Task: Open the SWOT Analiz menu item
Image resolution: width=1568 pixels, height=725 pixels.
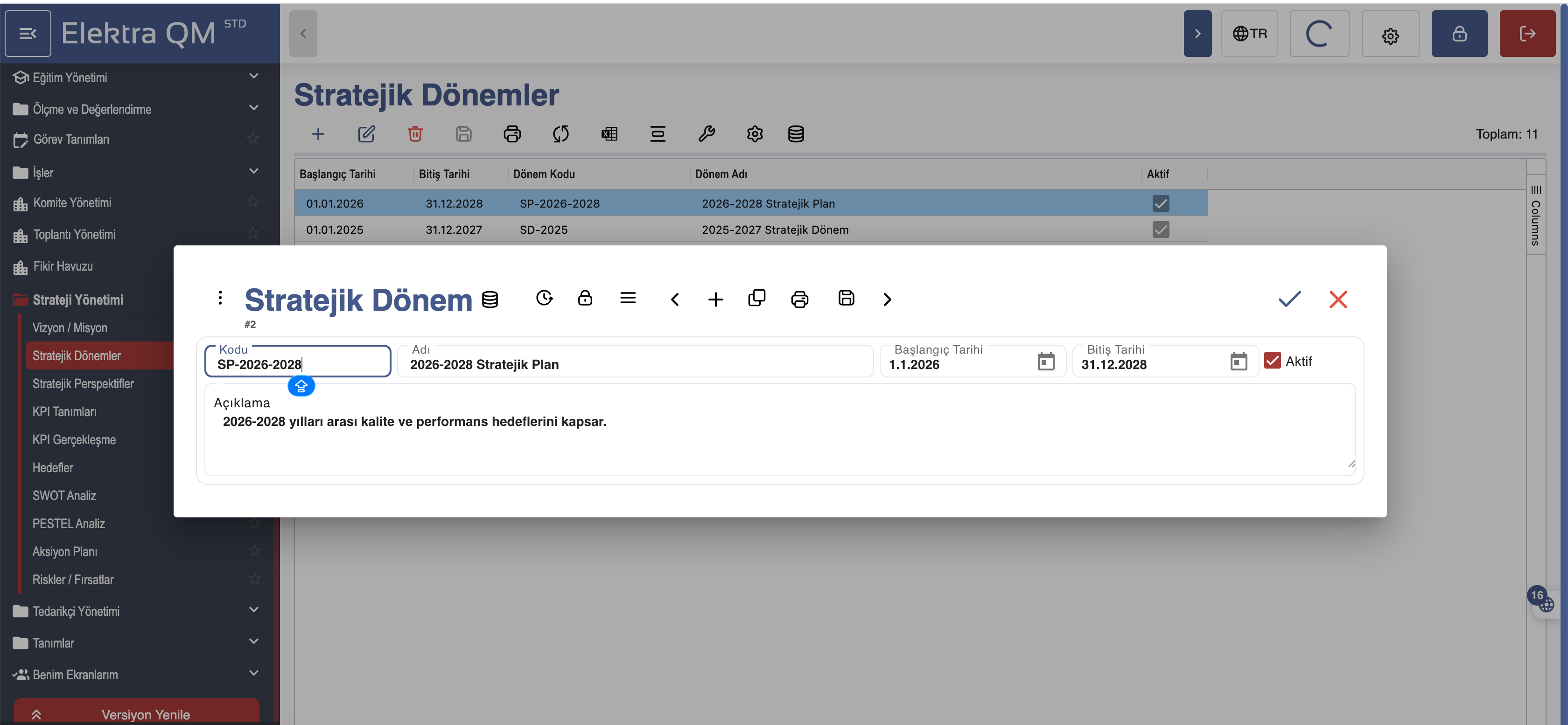Action: coord(64,495)
